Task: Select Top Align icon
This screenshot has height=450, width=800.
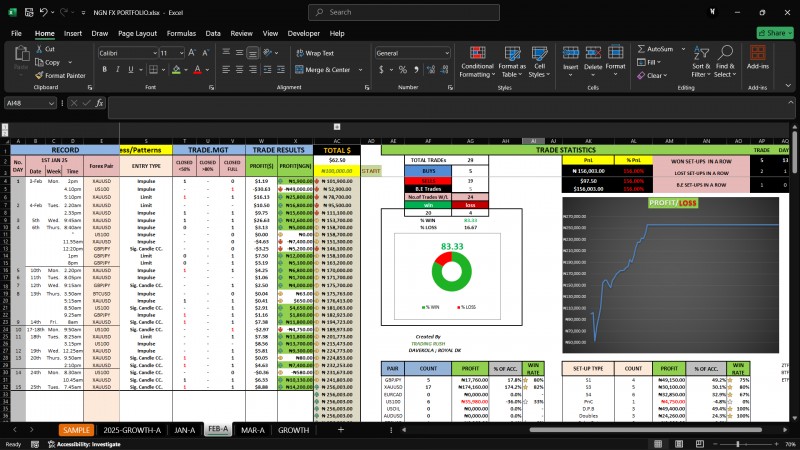Action: [226, 53]
